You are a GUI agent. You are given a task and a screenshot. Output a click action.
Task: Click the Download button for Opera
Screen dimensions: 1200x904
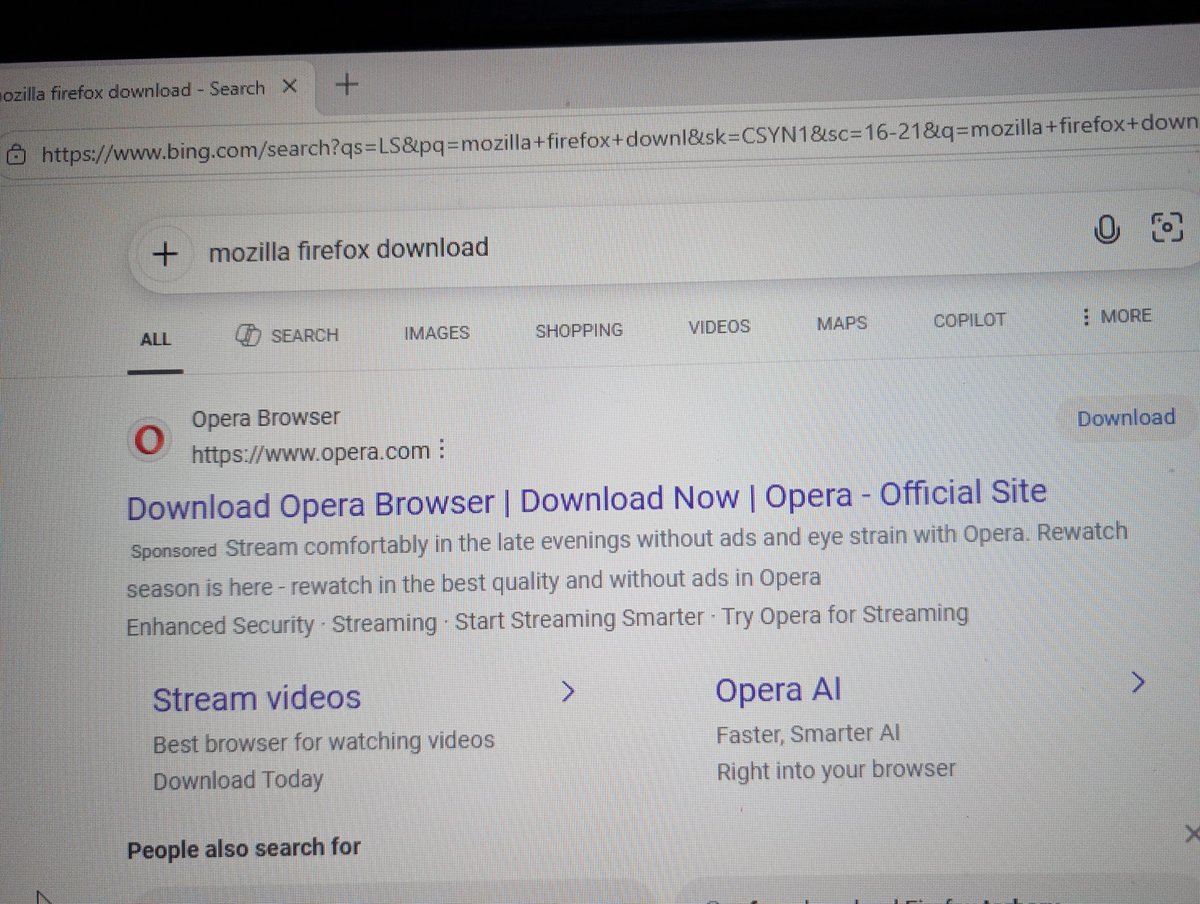pyautogui.click(x=1125, y=418)
